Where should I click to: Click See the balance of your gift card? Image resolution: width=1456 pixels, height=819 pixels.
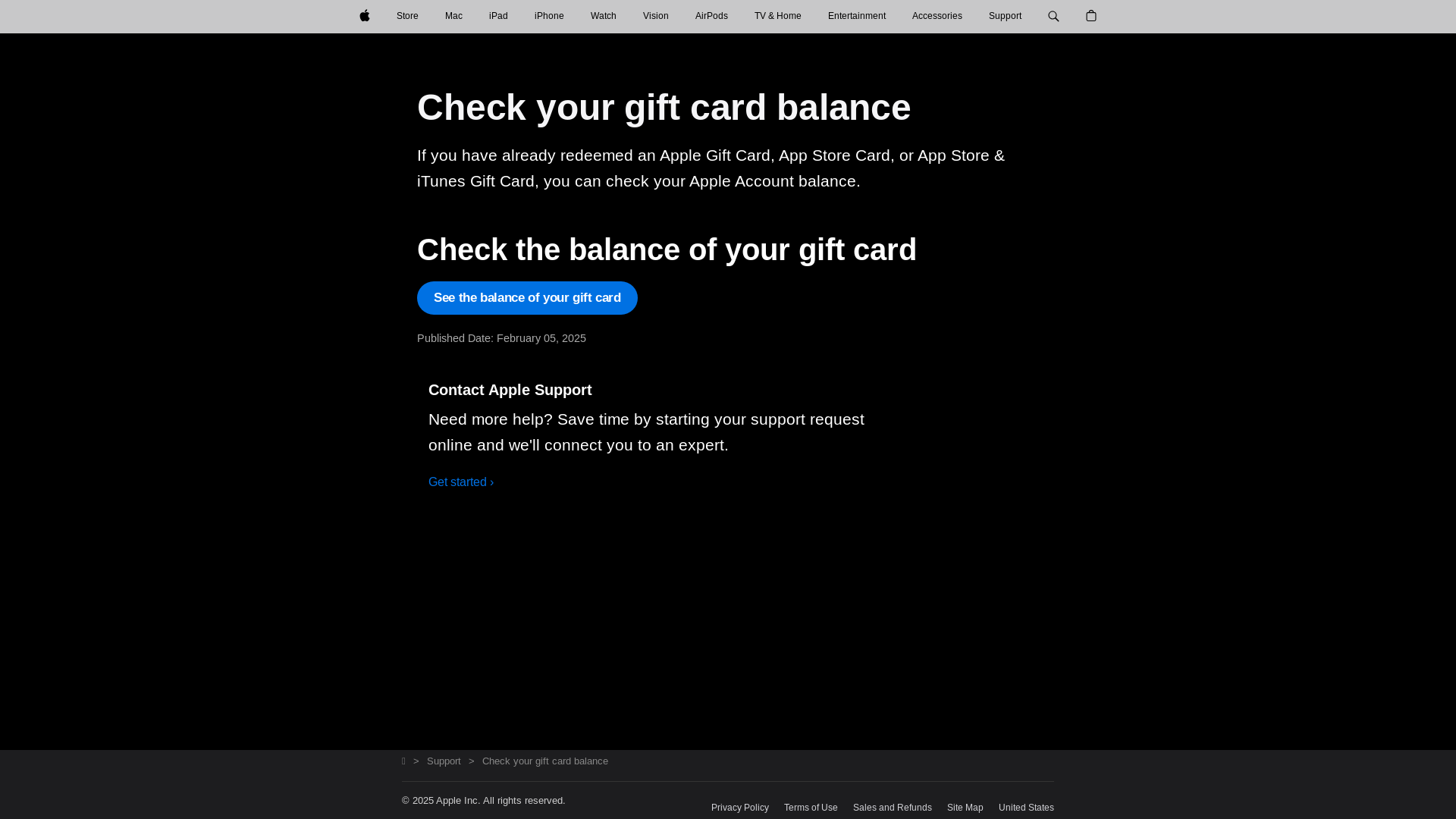point(527,298)
